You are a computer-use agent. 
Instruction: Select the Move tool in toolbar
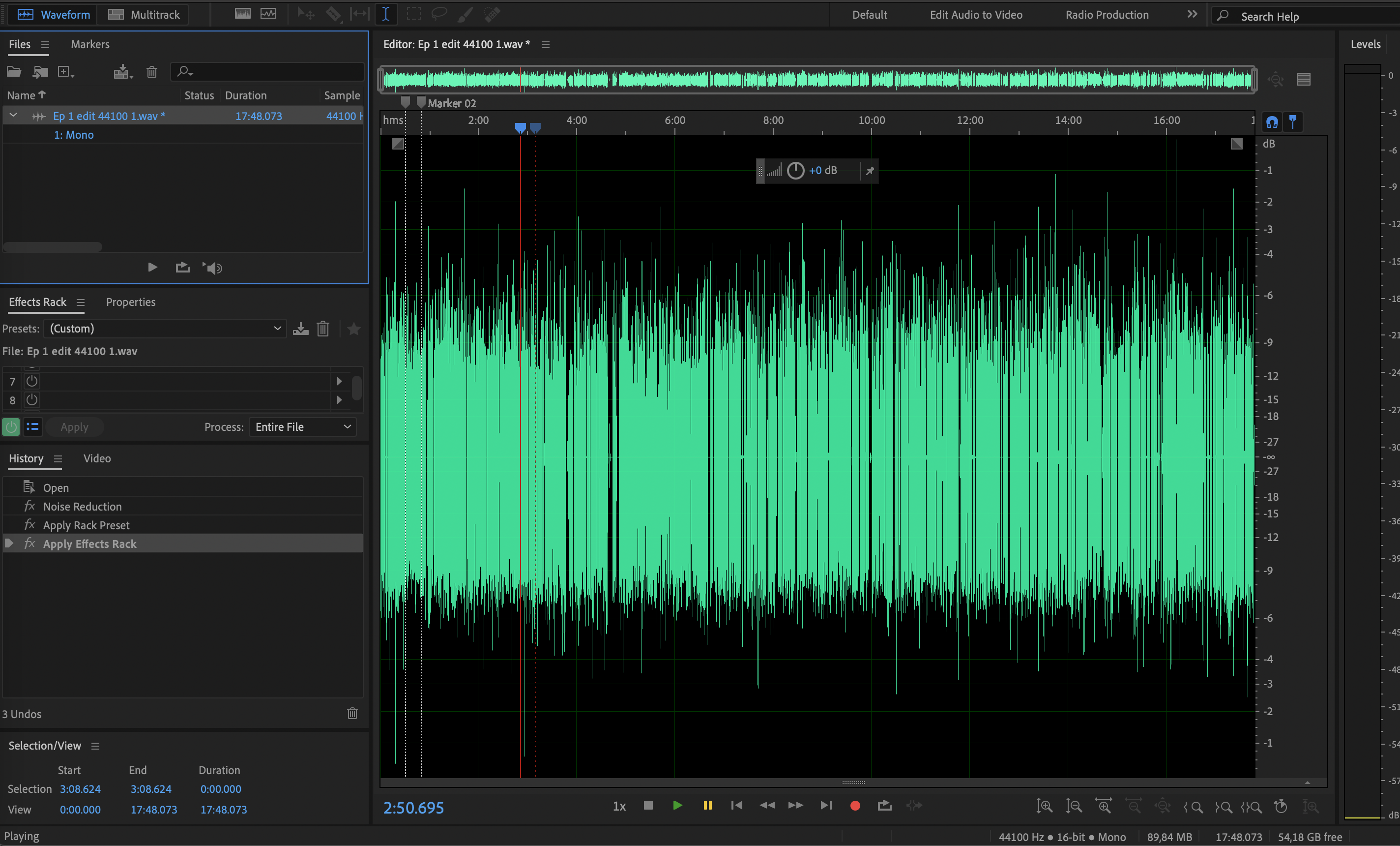[306, 14]
